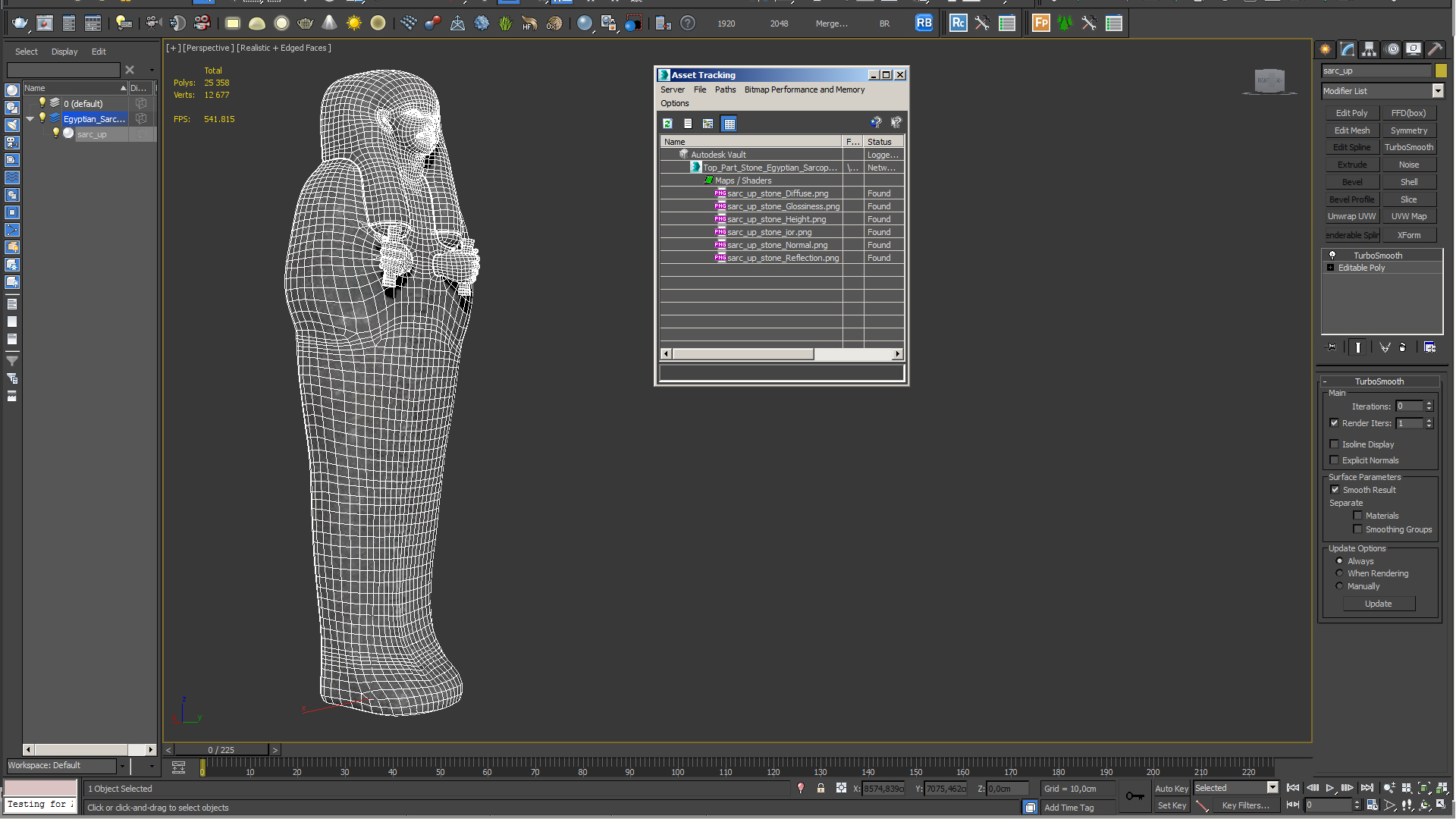The width and height of the screenshot is (1456, 819).
Task: Click the Bevel modifier icon
Action: (1351, 181)
